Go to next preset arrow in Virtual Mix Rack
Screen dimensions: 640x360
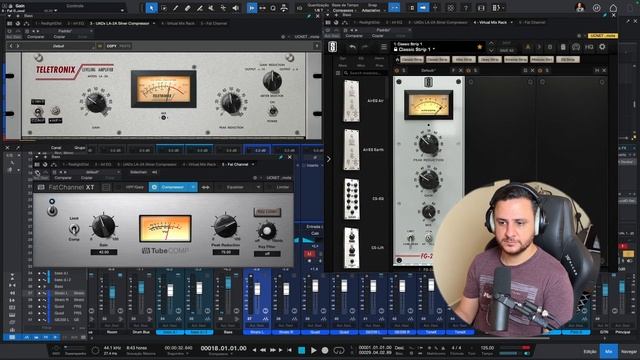click(x=491, y=51)
